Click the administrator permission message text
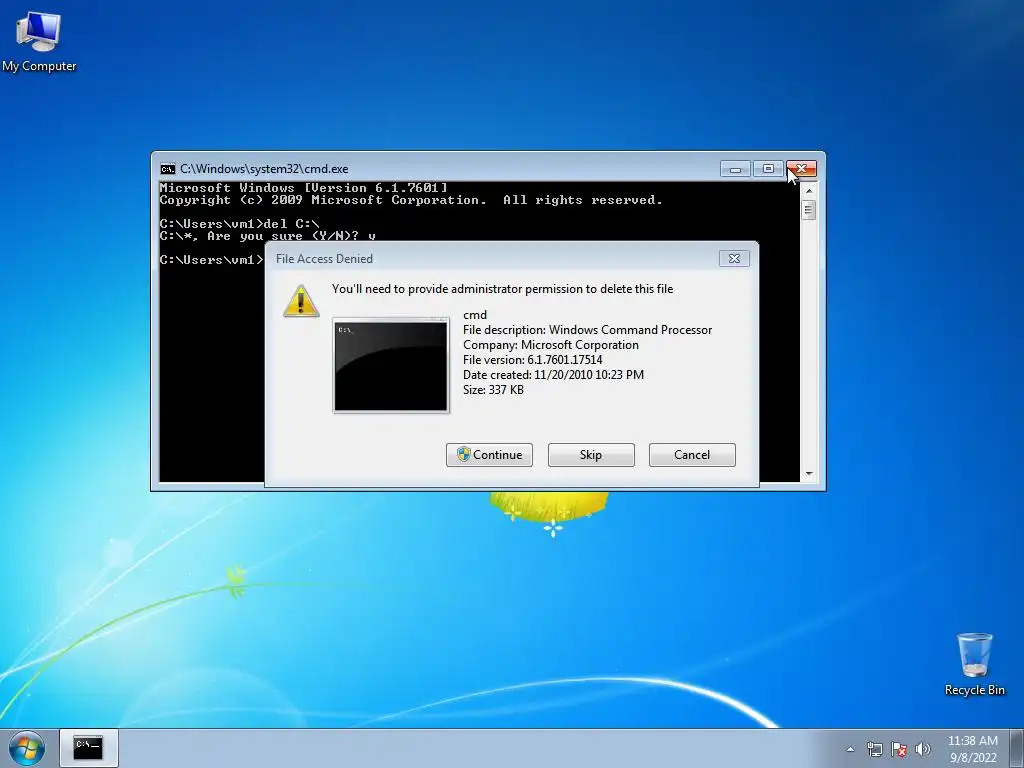Viewport: 1024px width, 768px height. [502, 289]
